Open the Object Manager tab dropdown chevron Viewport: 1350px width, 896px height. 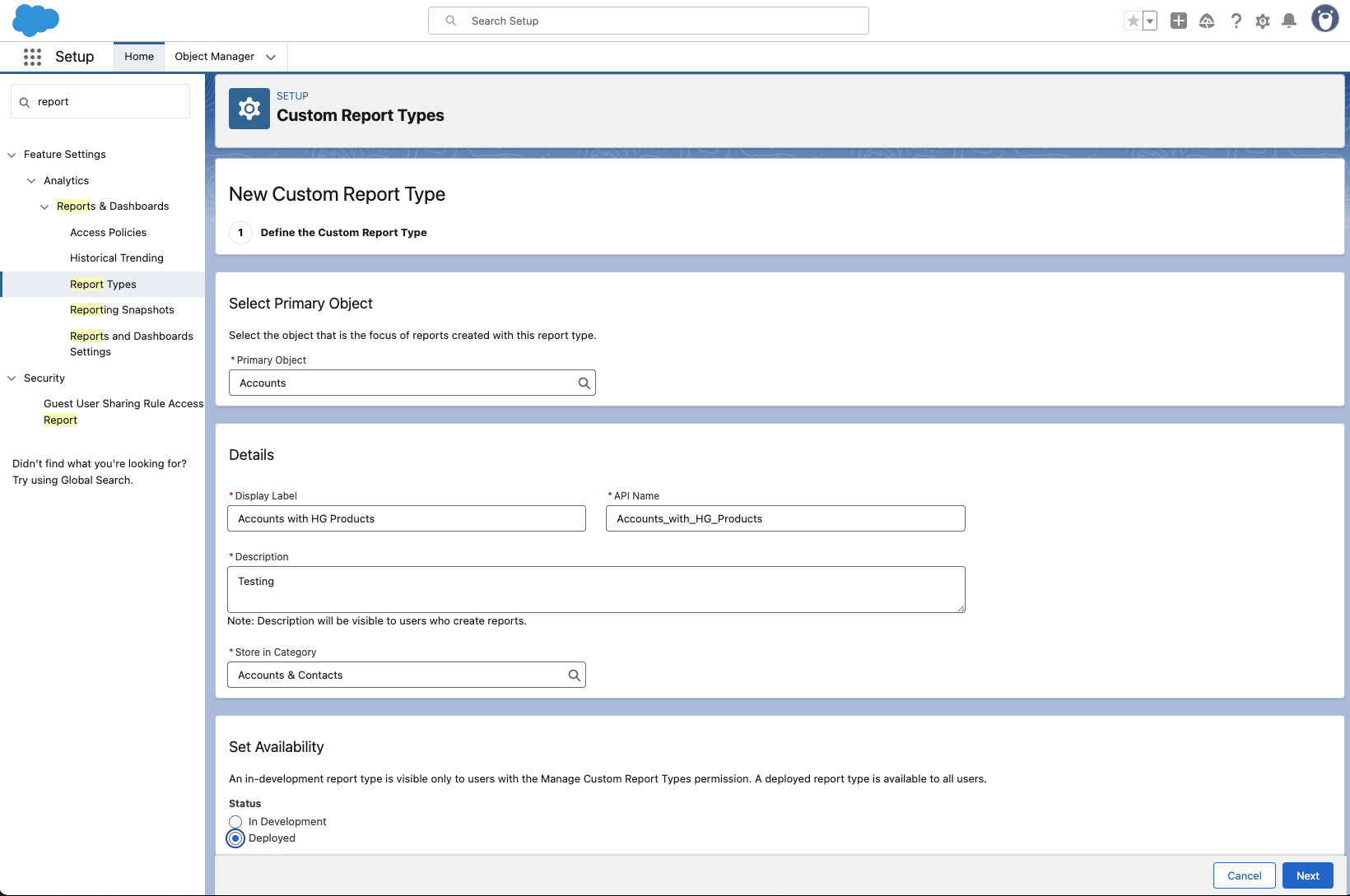(x=271, y=57)
